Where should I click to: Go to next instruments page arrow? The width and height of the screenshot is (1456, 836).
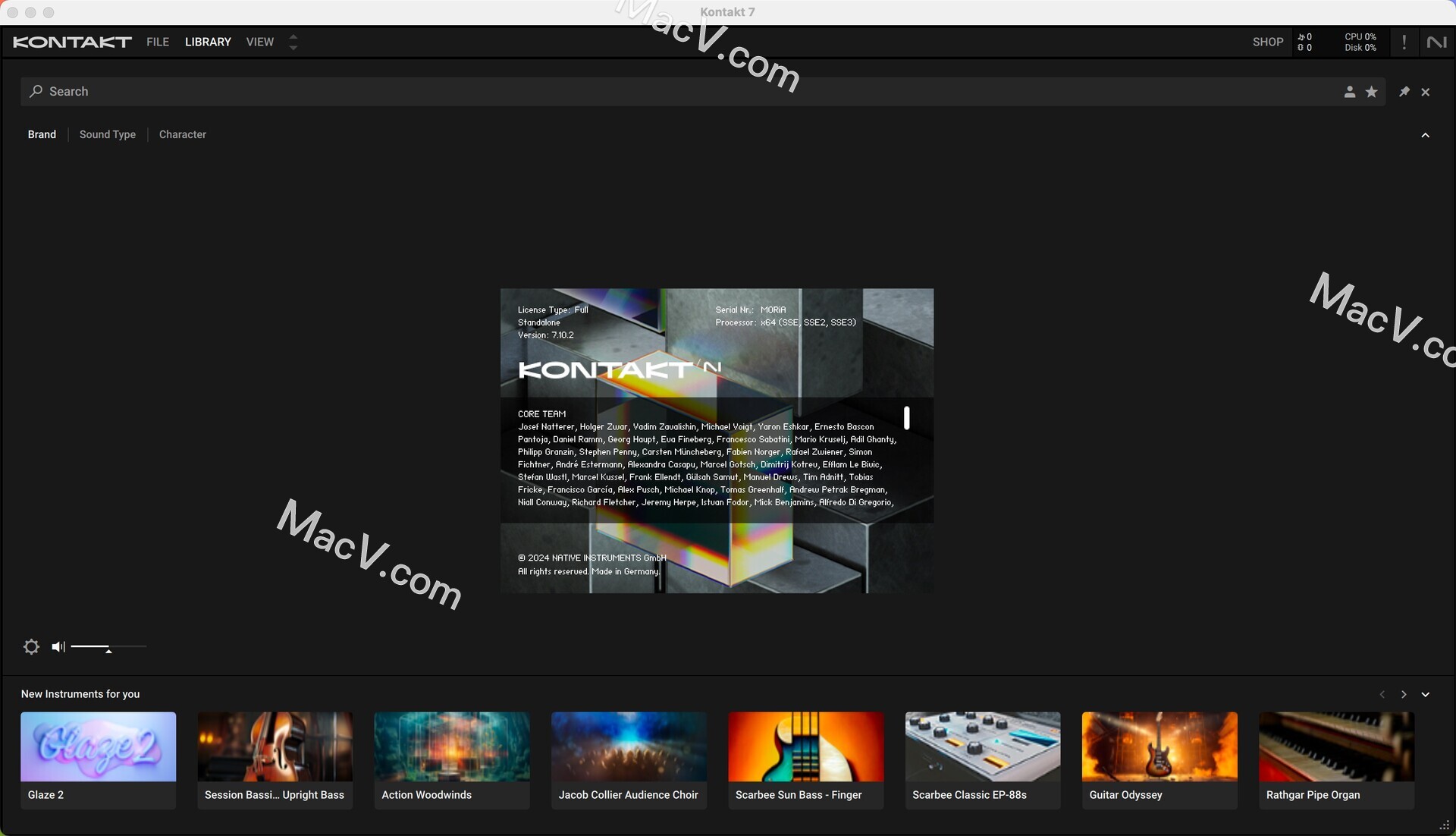pos(1404,694)
